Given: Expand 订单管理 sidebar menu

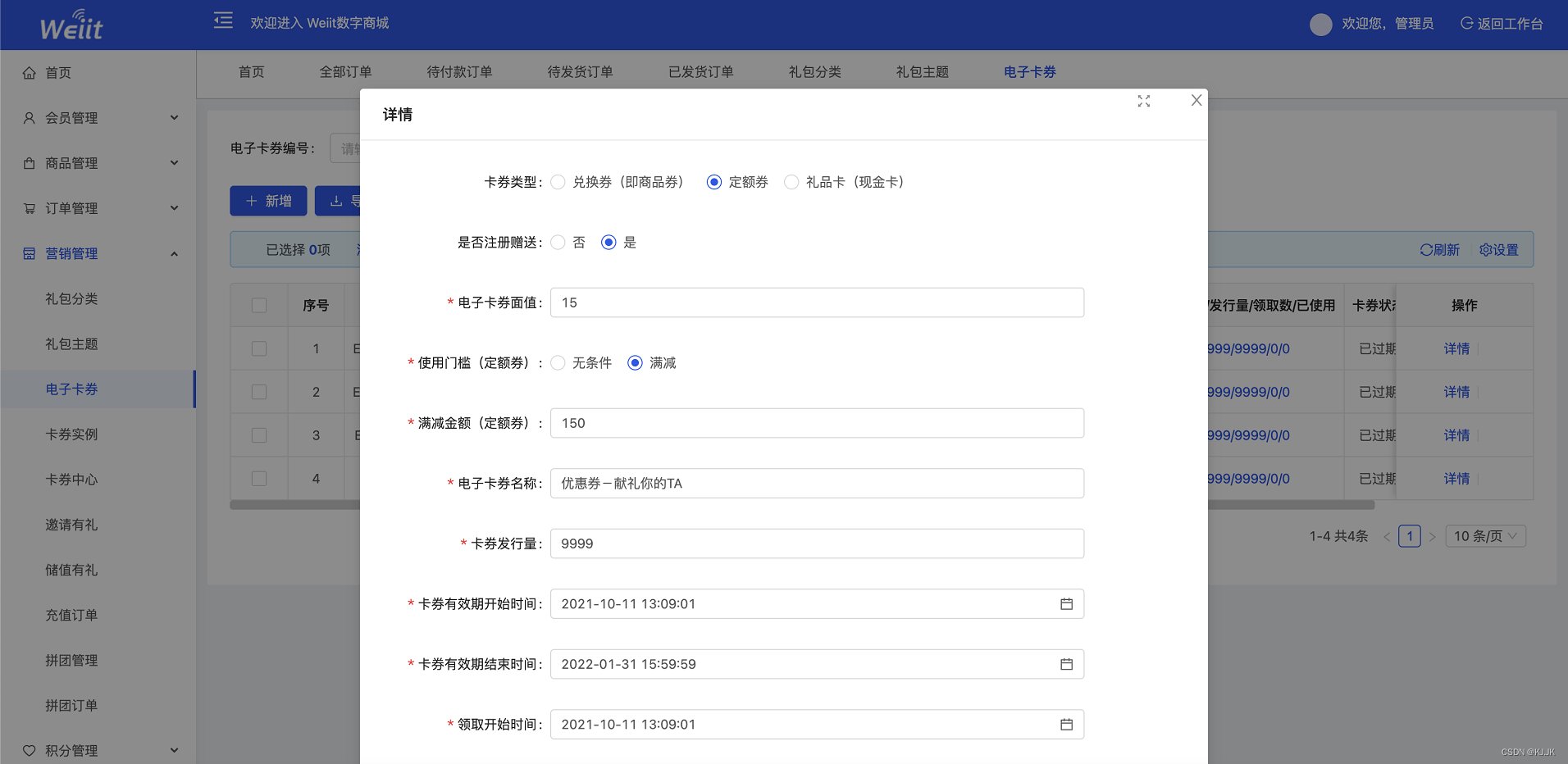Looking at the screenshot, I should 98,208.
